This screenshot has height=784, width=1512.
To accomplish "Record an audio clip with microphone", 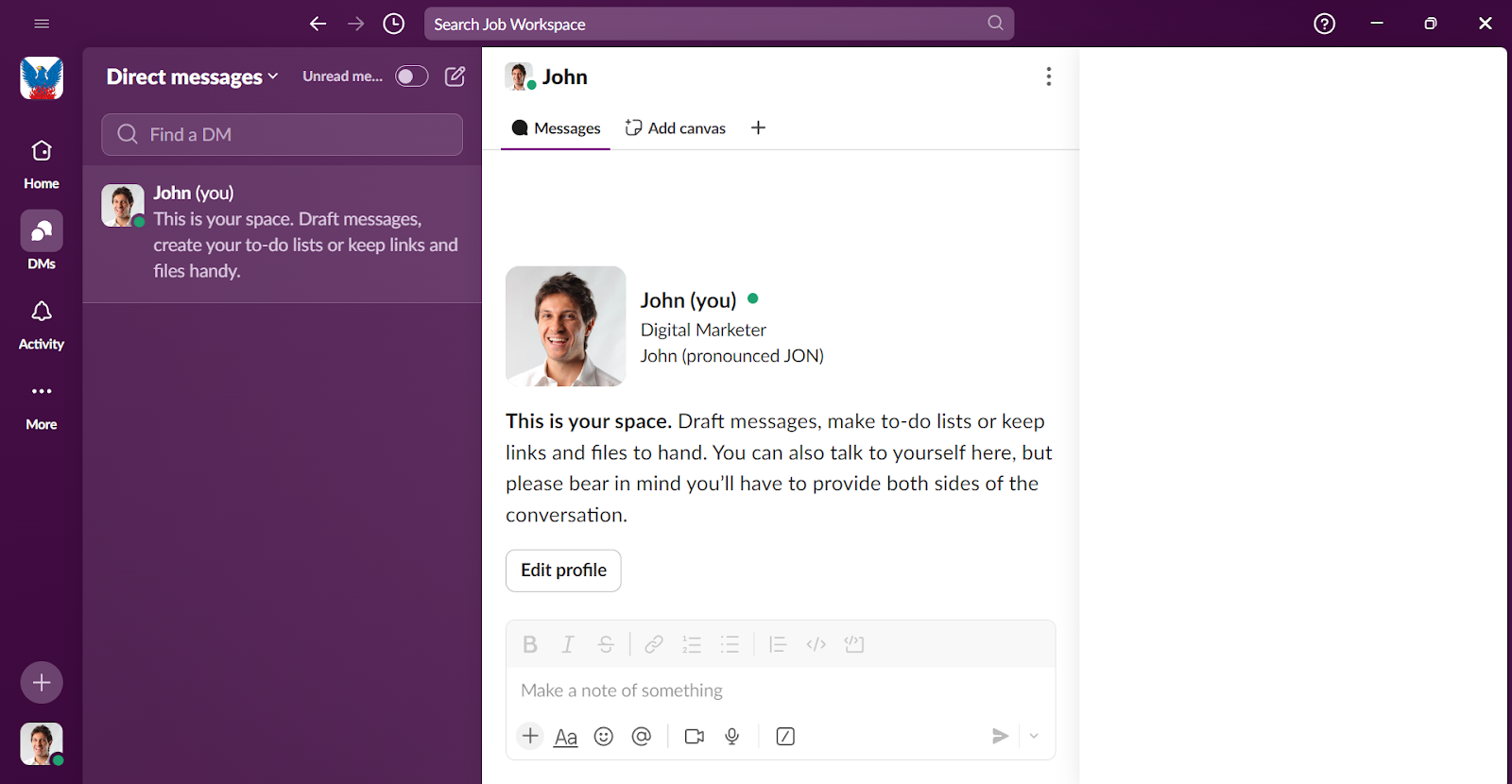I will pyautogui.click(x=732, y=736).
